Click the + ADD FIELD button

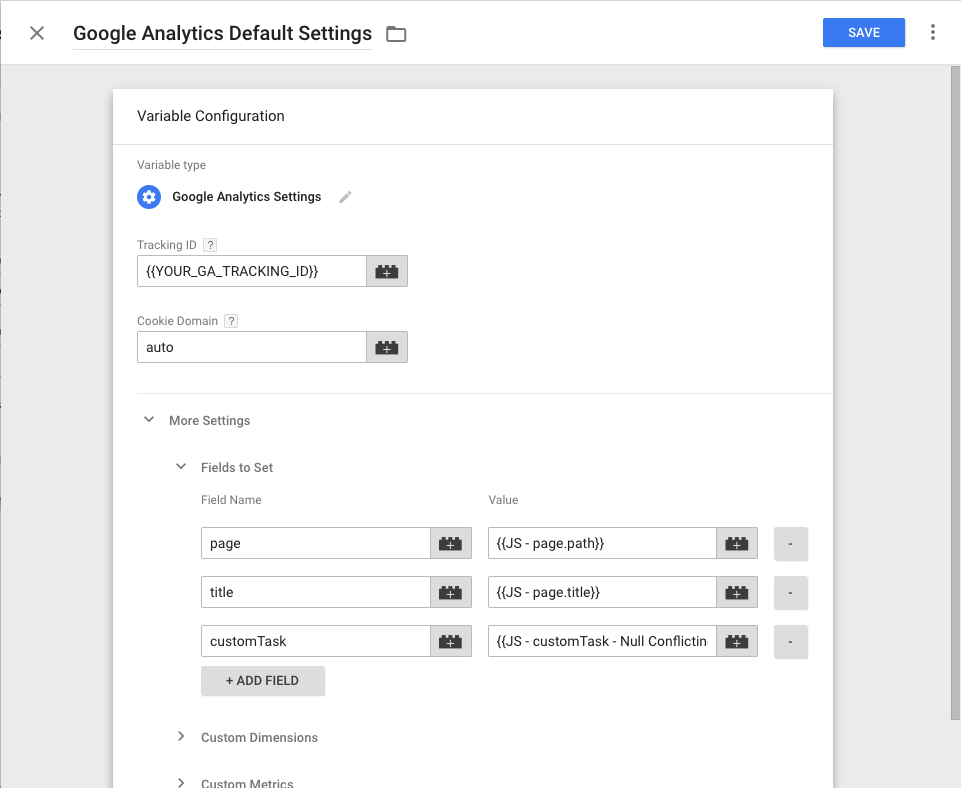coord(263,680)
